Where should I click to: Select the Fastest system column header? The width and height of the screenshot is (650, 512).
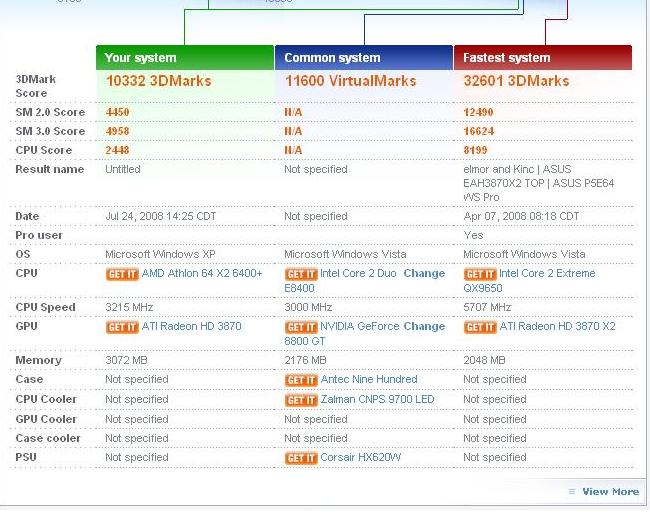pos(543,58)
